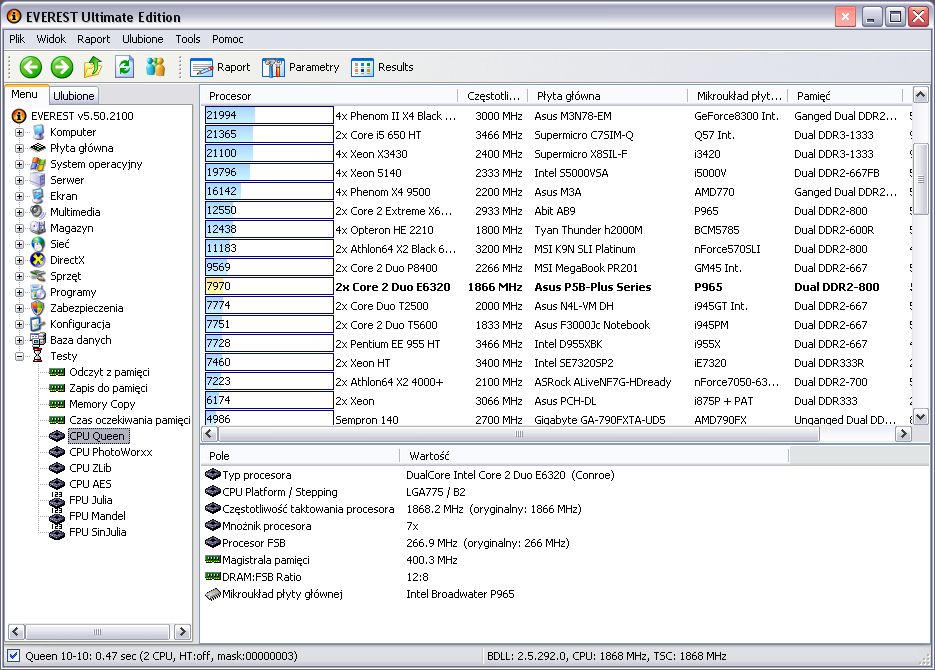Click the green back arrow toolbar icon
935x670 pixels.
click(31, 67)
